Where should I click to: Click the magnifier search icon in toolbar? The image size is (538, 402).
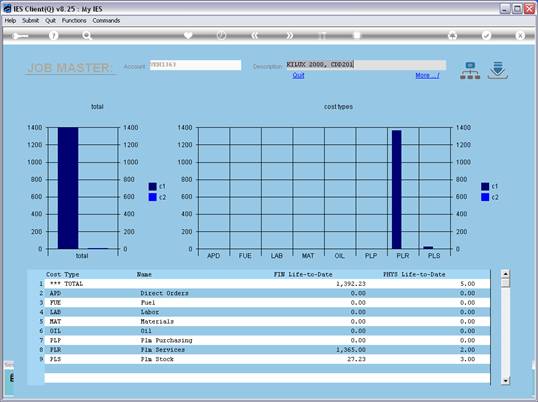(x=87, y=35)
